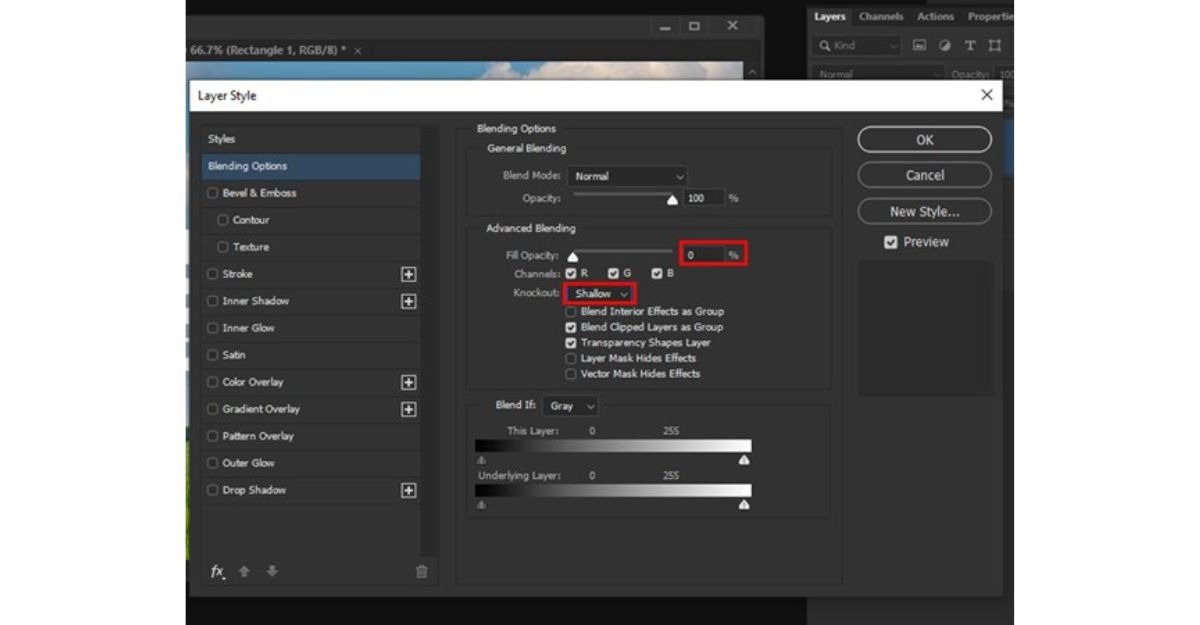Image resolution: width=1200 pixels, height=625 pixels.
Task: Click Underlying Layer black point slider
Action: tap(481, 505)
